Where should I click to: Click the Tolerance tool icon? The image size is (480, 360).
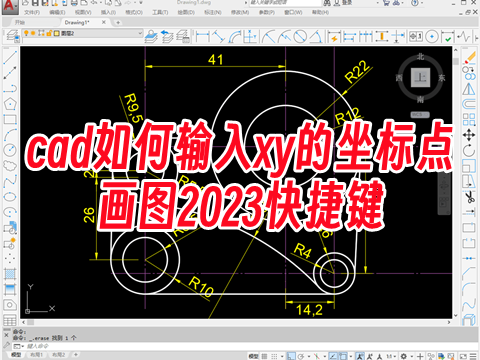416,36
